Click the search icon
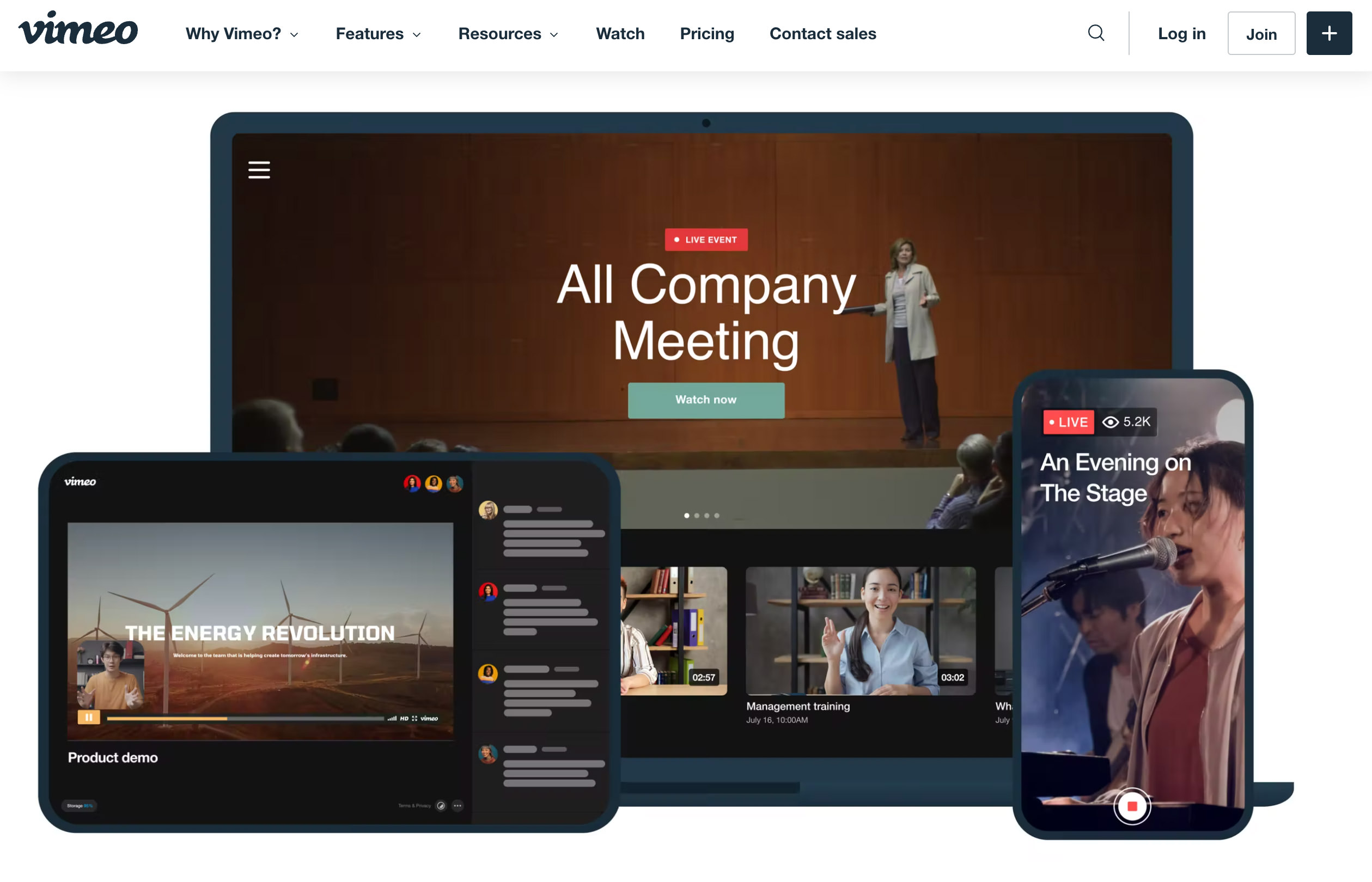 click(1096, 33)
